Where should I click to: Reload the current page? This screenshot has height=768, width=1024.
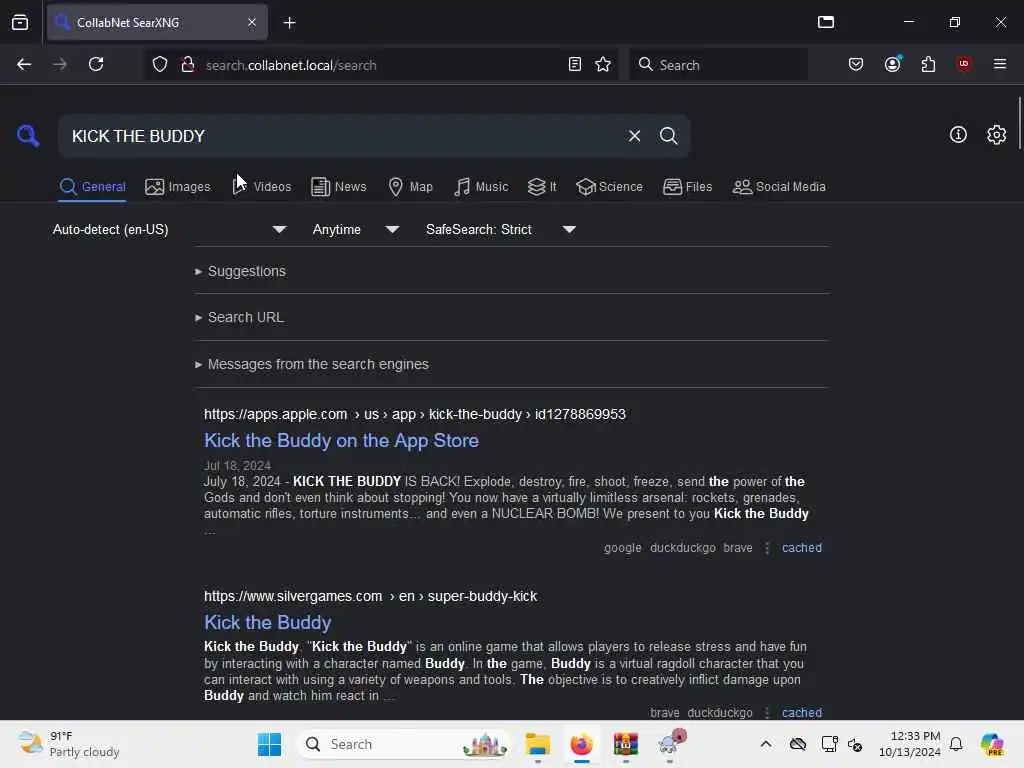pyautogui.click(x=96, y=64)
